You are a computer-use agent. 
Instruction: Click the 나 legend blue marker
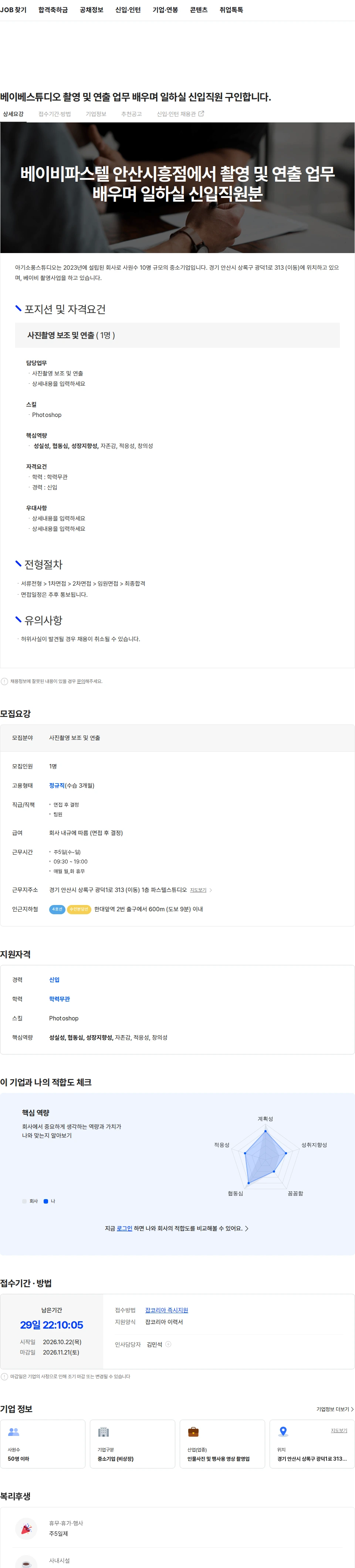(45, 1201)
